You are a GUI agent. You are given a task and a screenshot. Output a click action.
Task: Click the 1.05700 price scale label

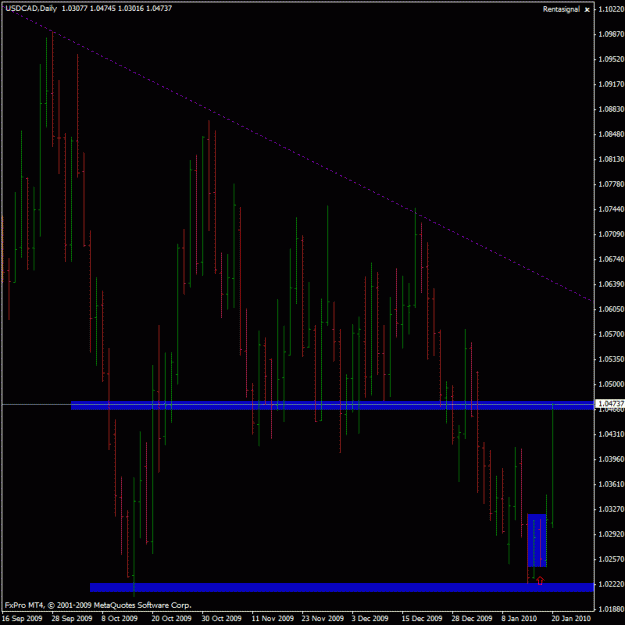click(611, 334)
